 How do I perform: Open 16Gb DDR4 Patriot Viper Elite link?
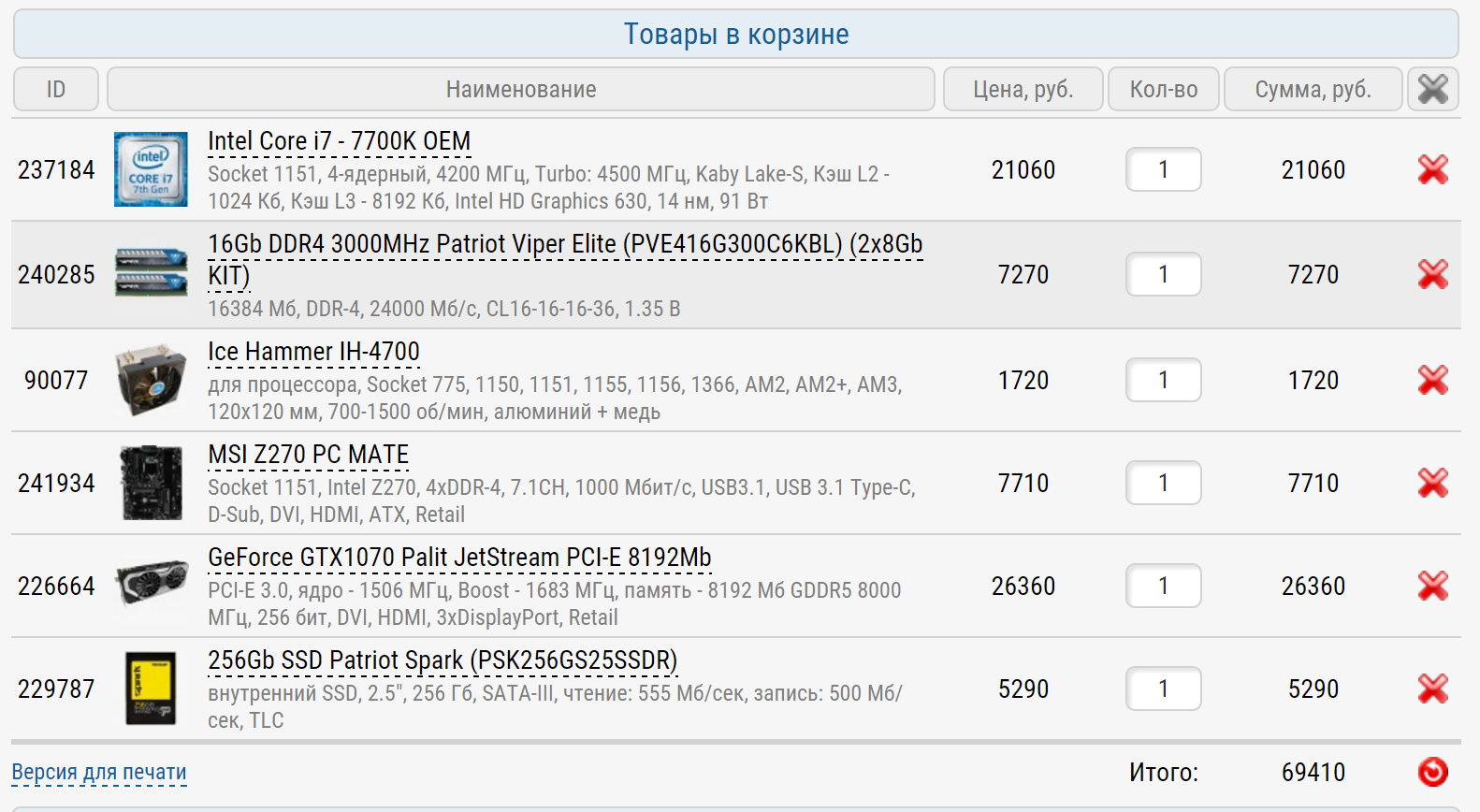[x=565, y=259]
